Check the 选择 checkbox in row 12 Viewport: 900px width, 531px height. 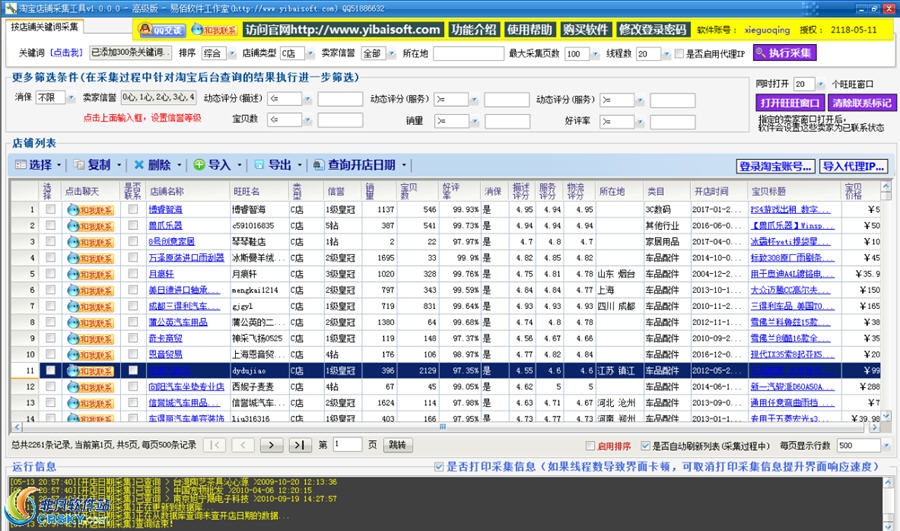pos(51,386)
